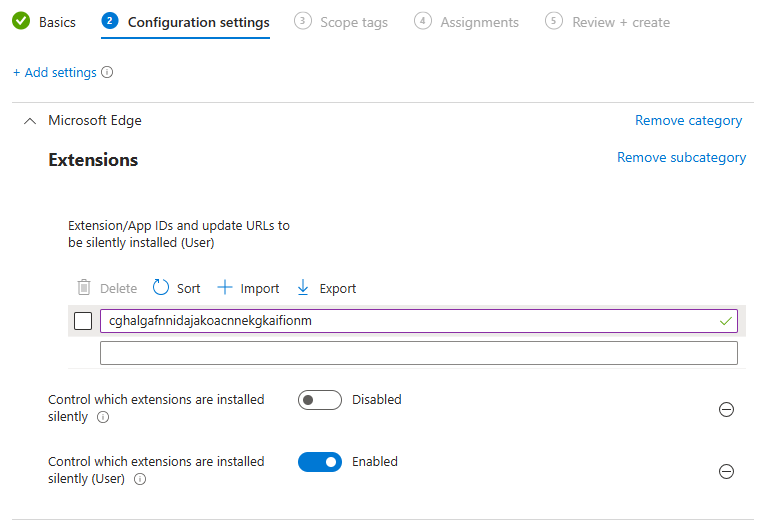
Task: Enable the Control which extensions are installed silently toggle
Action: (x=320, y=400)
